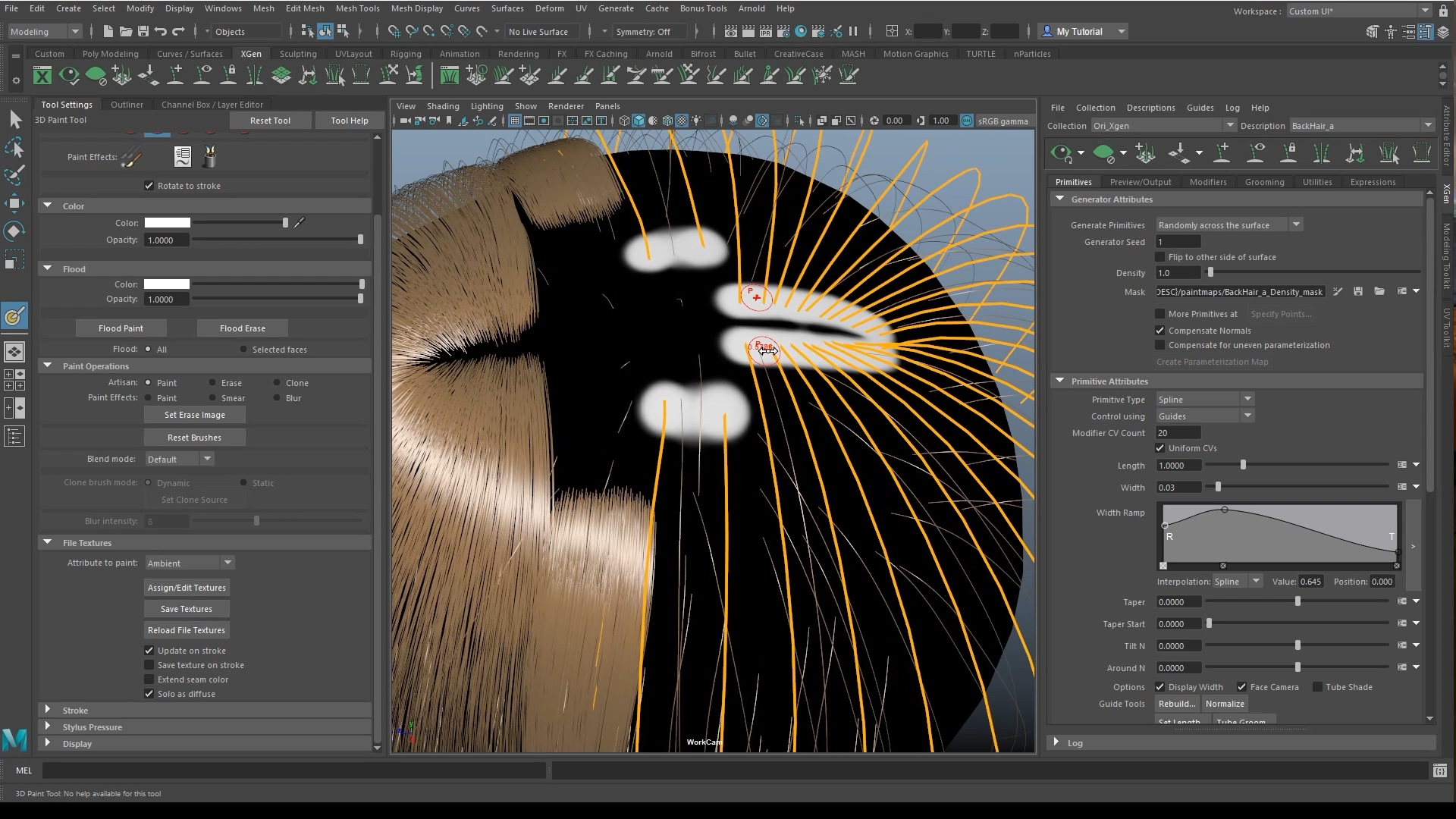The width and height of the screenshot is (1456, 819).
Task: Select the Artisan Erase radio button
Action: coord(213,383)
